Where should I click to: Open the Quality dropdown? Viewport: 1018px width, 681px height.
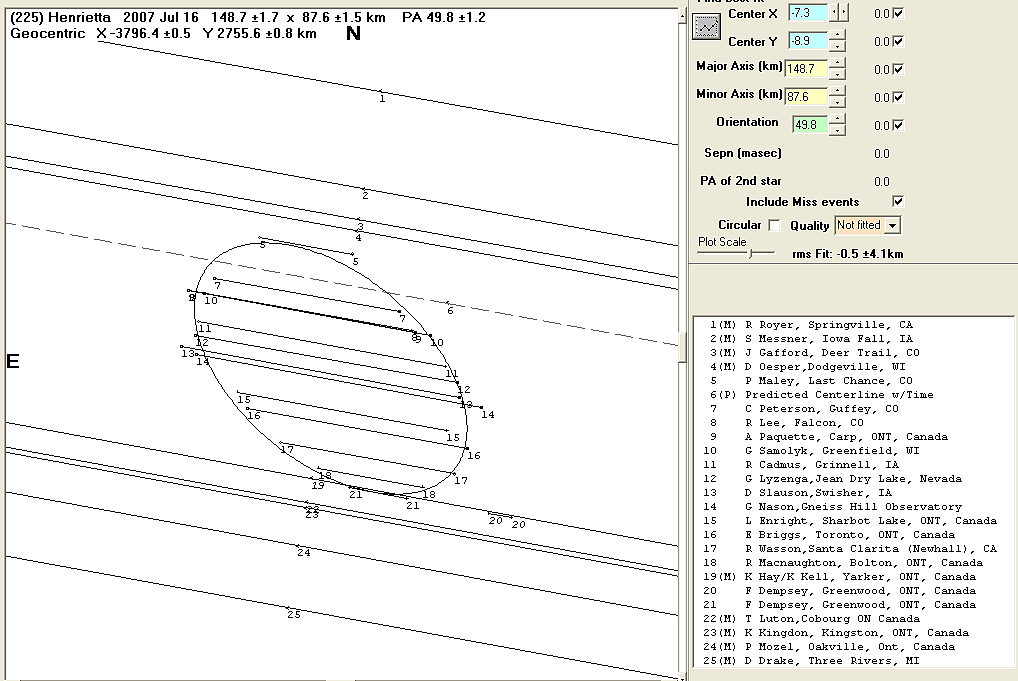(893, 225)
